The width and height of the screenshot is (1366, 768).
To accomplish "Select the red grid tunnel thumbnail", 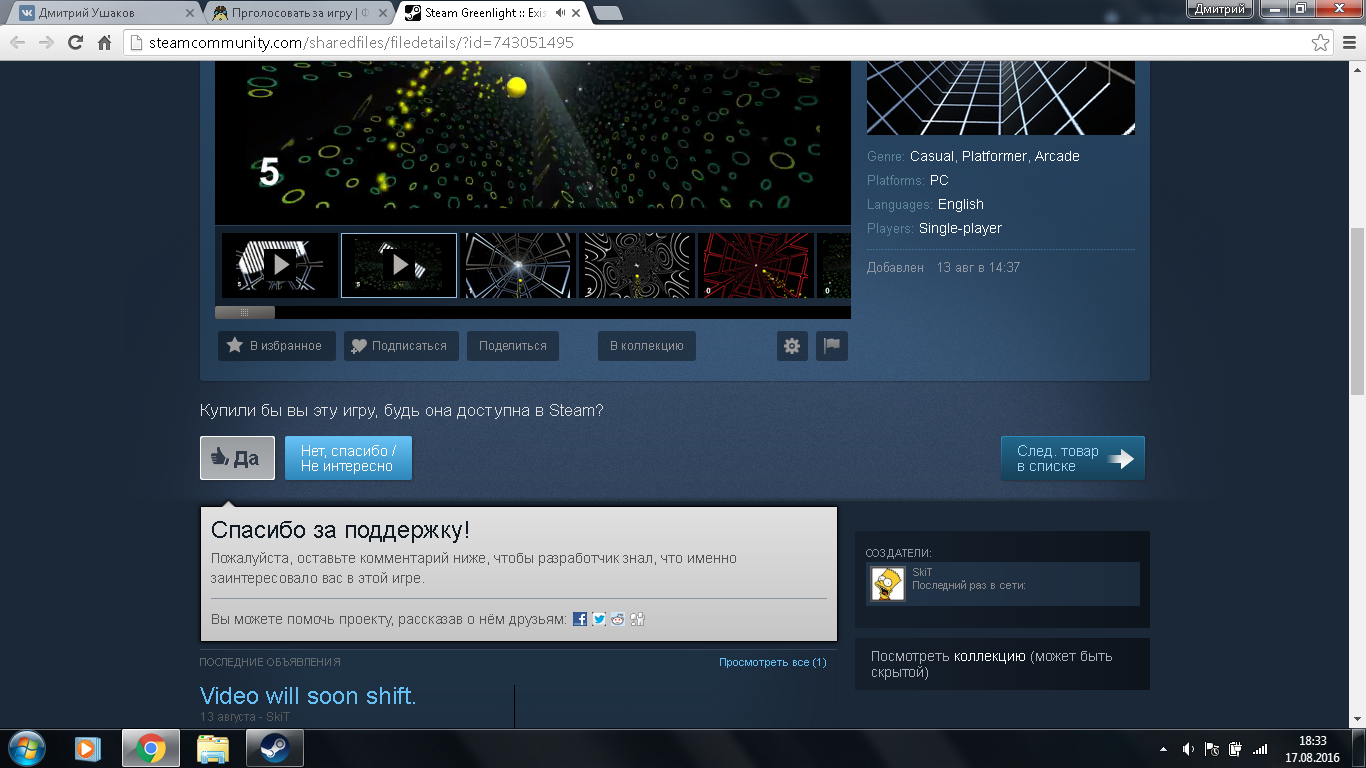I will pyautogui.click(x=756, y=265).
